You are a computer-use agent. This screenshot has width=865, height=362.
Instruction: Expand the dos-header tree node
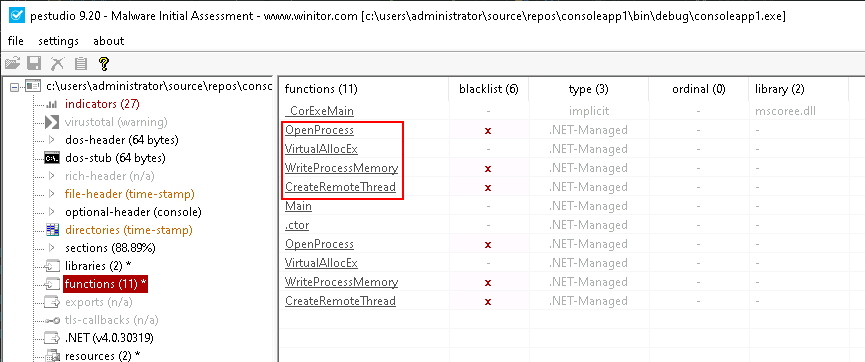(x=52, y=140)
